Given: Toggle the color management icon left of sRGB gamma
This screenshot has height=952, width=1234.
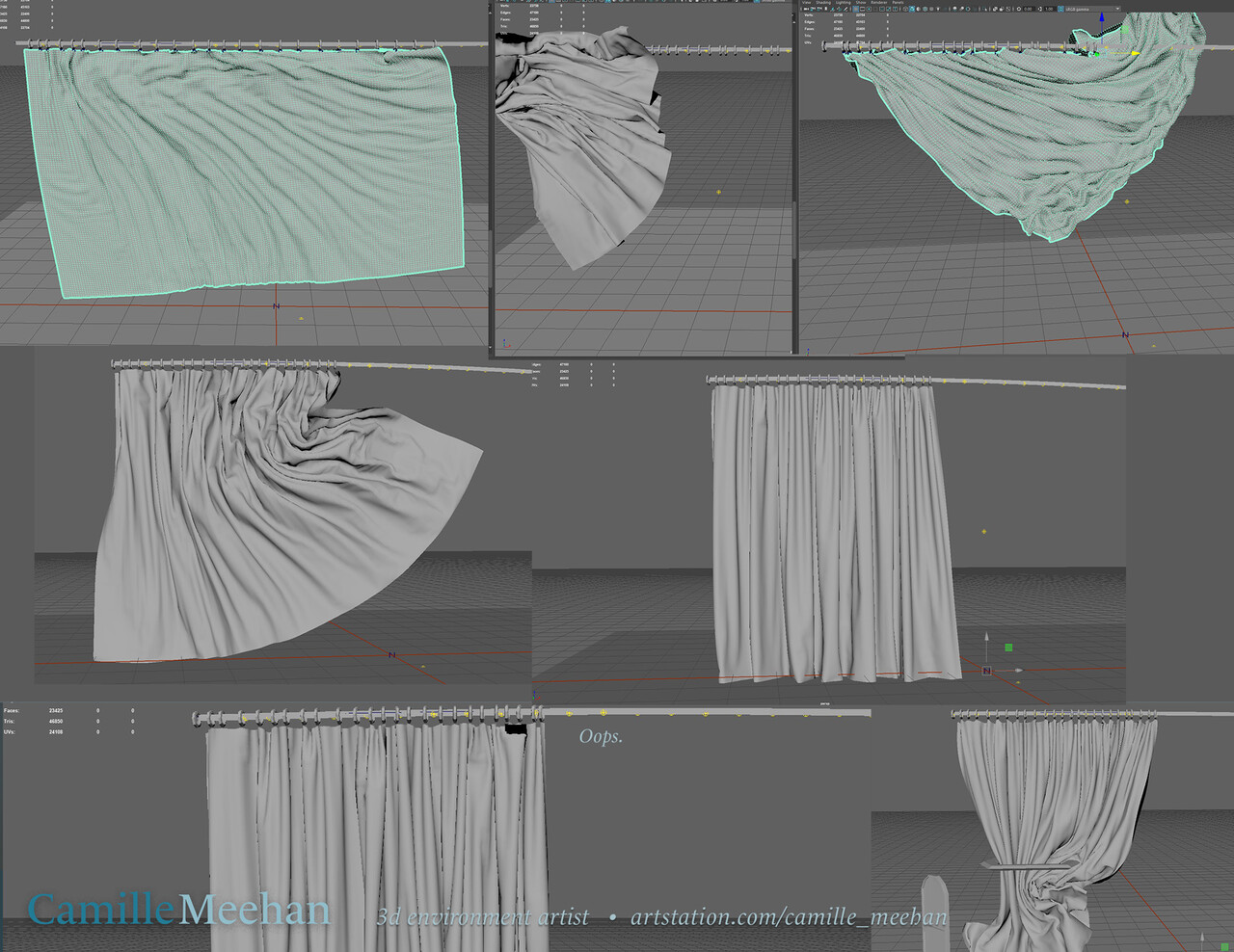Looking at the screenshot, I should tap(1060, 9).
